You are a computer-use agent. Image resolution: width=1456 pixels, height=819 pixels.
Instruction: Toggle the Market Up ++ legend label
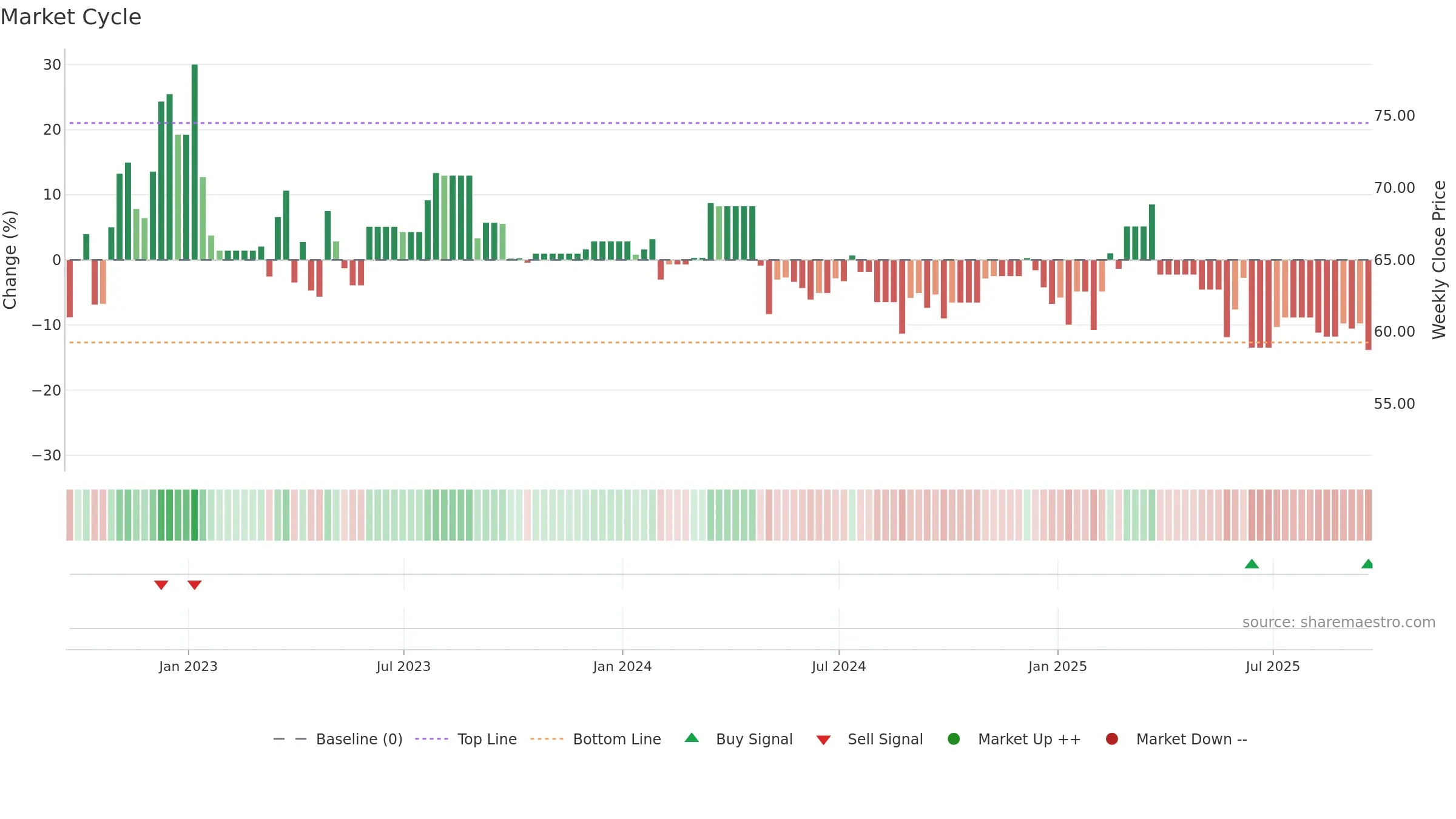pyautogui.click(x=1030, y=740)
